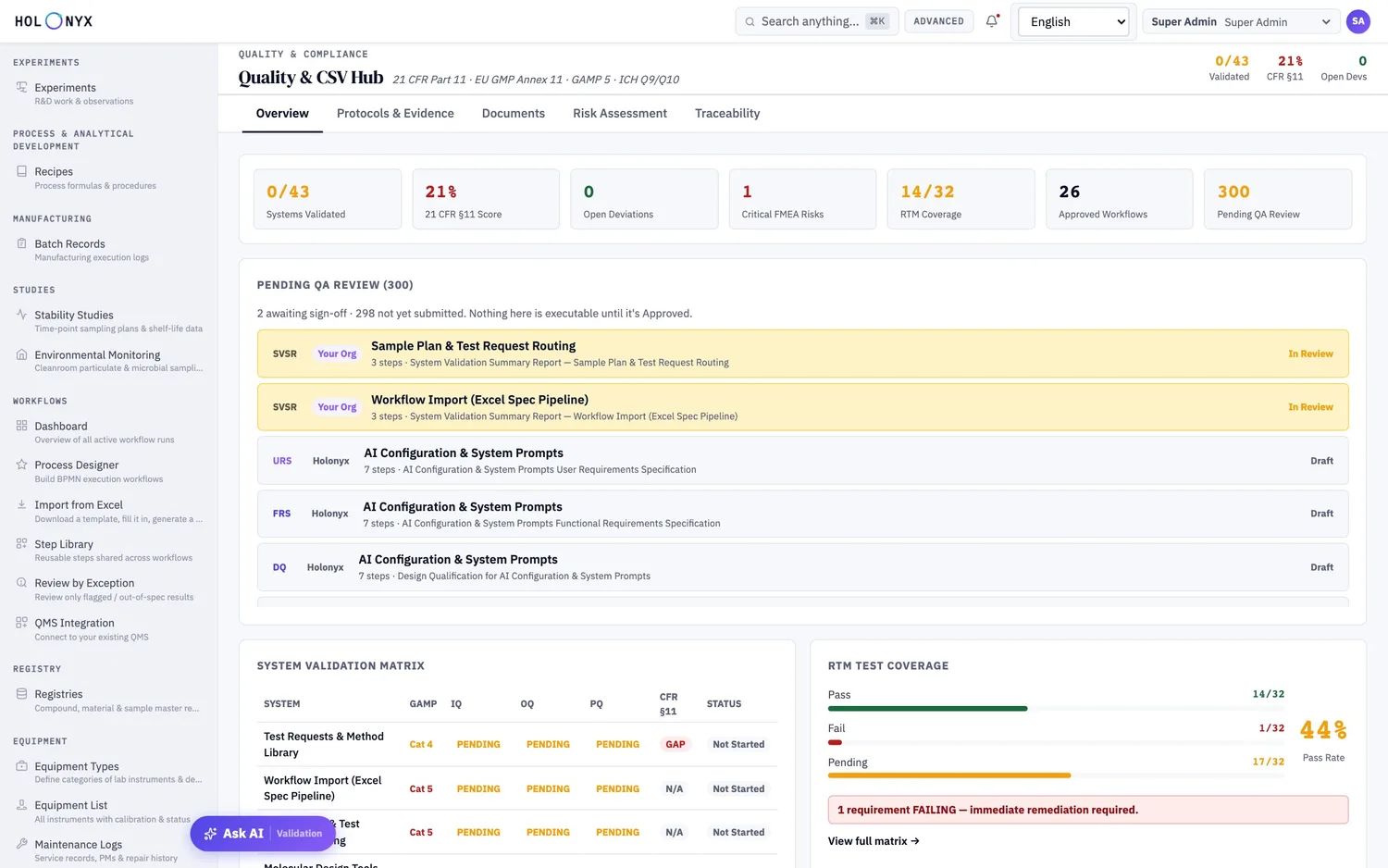Image resolution: width=1388 pixels, height=868 pixels.
Task: Click the 44% Pass Rate value
Action: (x=1323, y=730)
